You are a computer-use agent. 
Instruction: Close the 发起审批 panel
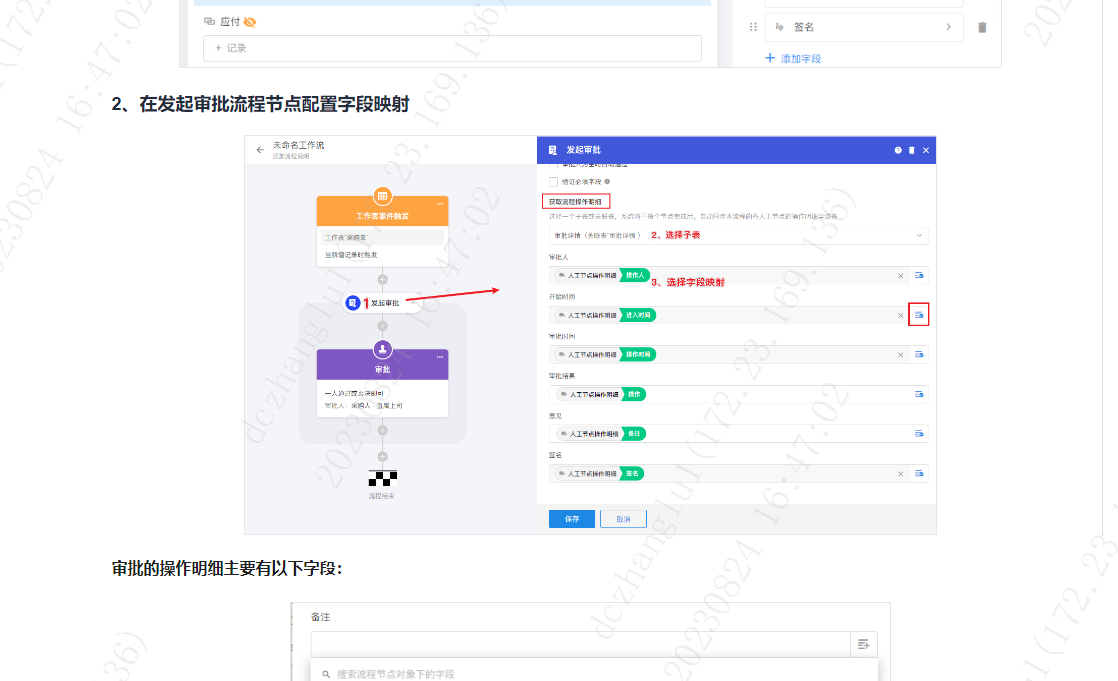pyautogui.click(x=925, y=150)
